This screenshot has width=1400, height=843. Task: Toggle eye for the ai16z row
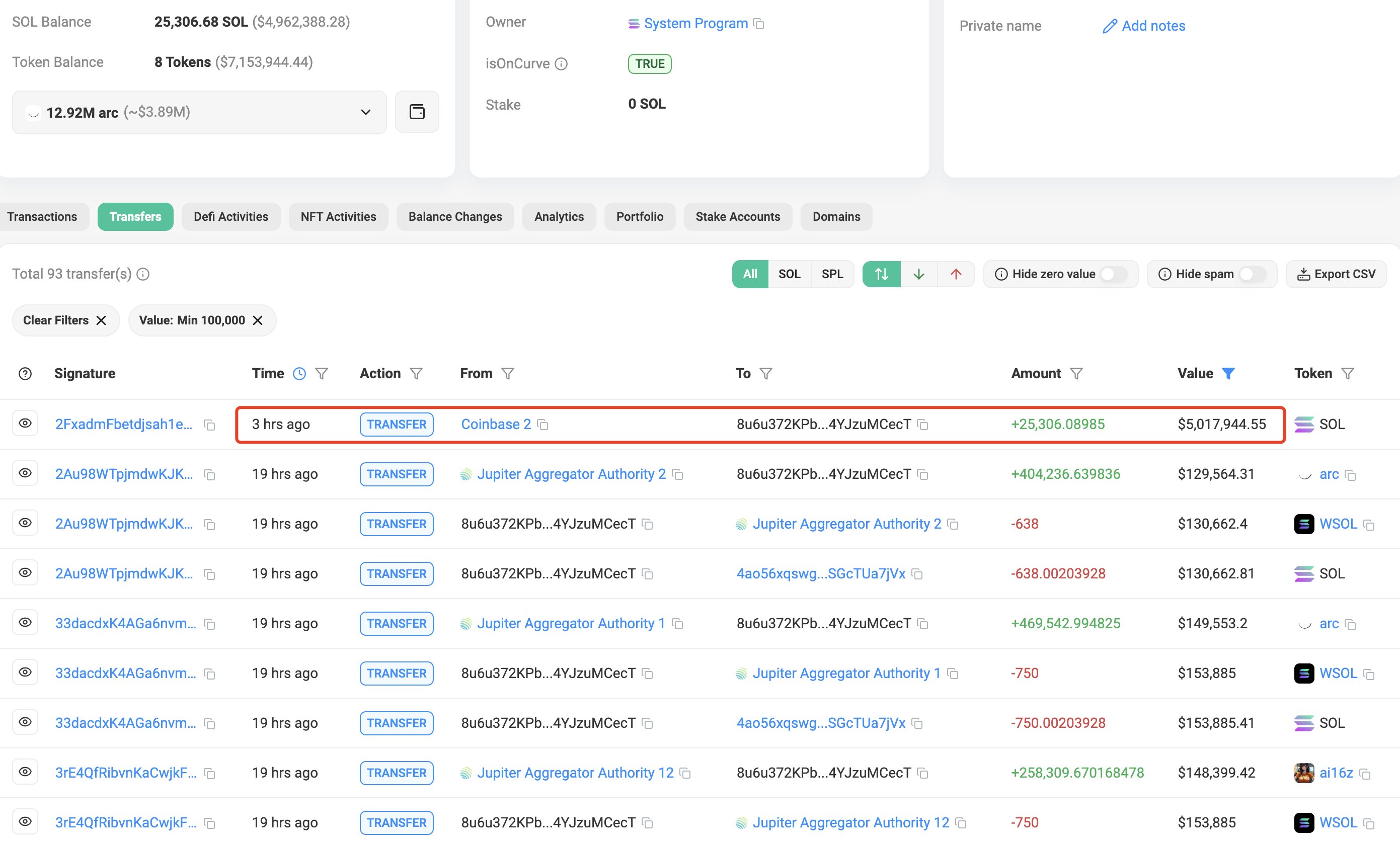pyautogui.click(x=25, y=772)
